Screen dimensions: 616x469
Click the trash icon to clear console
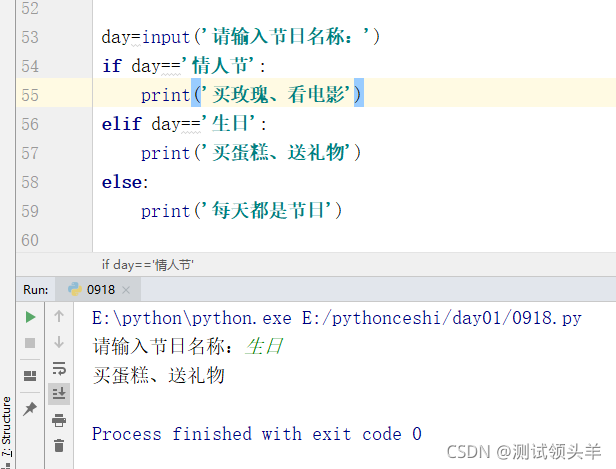click(x=59, y=446)
